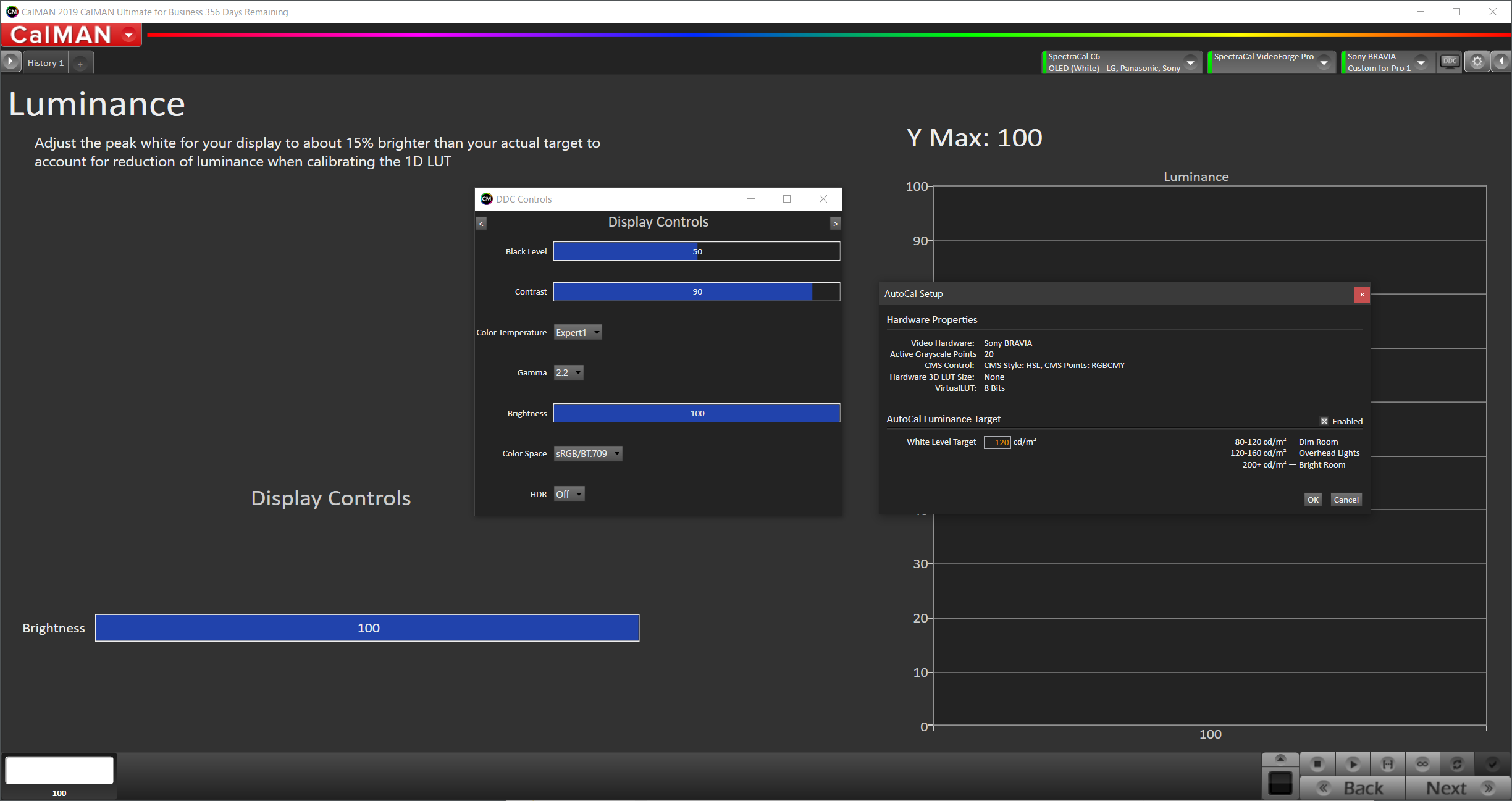1512x801 pixels.
Task: Click the large Brightness bar on Luminance page
Action: (367, 628)
